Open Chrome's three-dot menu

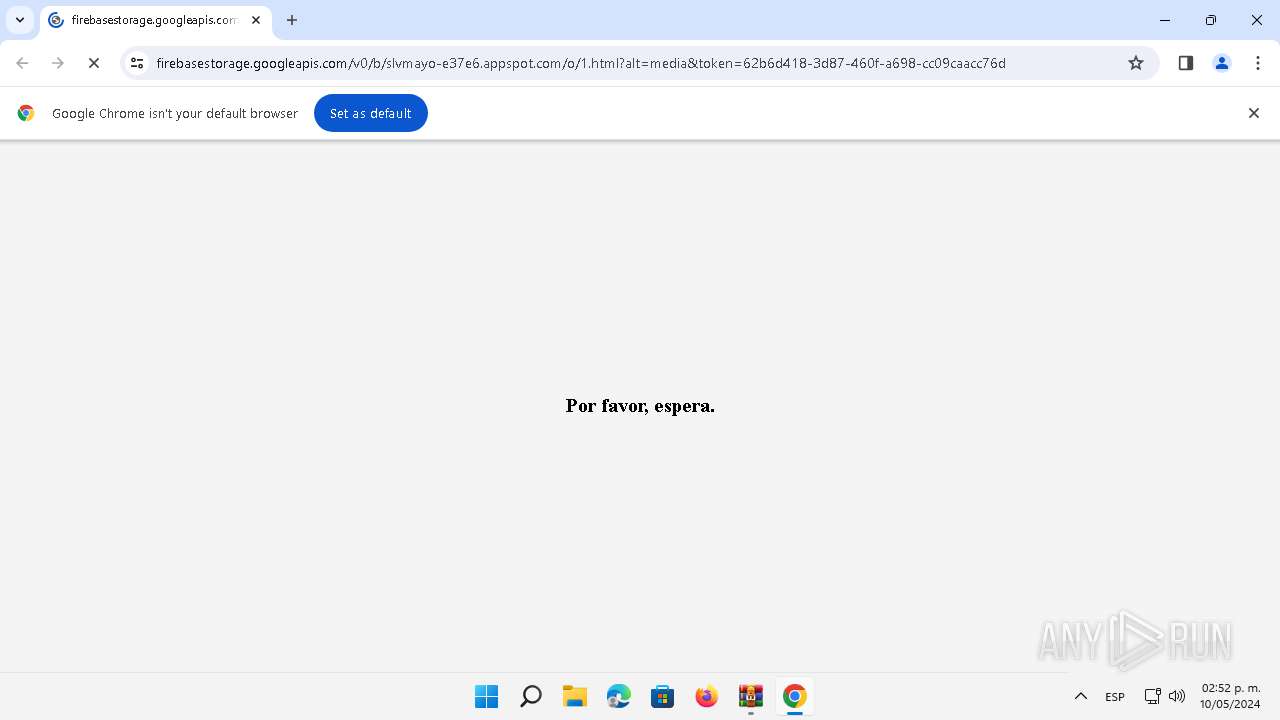[1258, 63]
